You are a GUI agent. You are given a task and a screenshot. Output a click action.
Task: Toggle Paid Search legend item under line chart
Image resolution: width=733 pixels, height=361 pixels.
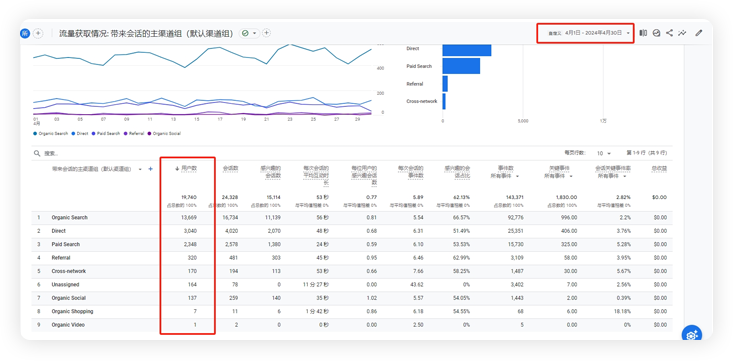tap(106, 134)
